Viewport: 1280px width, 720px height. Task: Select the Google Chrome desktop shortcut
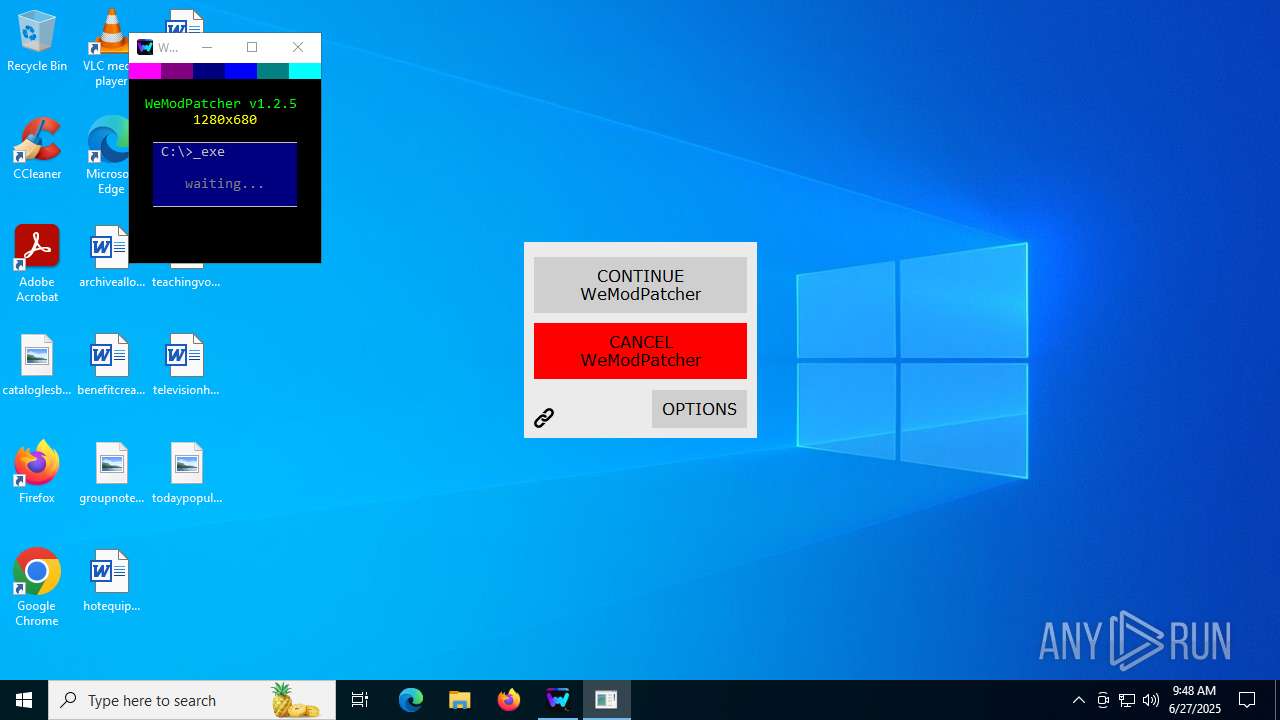37,588
